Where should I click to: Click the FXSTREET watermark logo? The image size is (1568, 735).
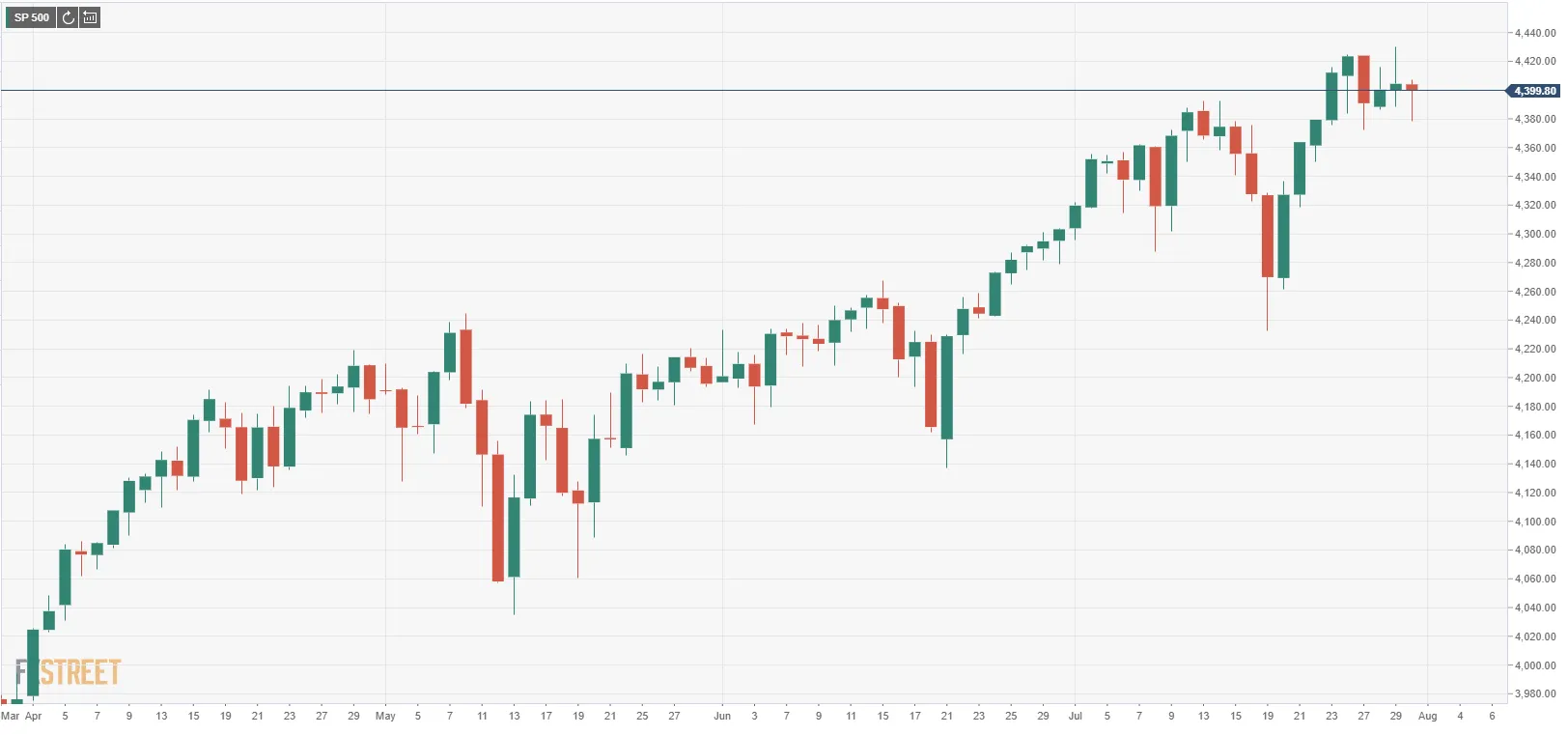click(68, 672)
